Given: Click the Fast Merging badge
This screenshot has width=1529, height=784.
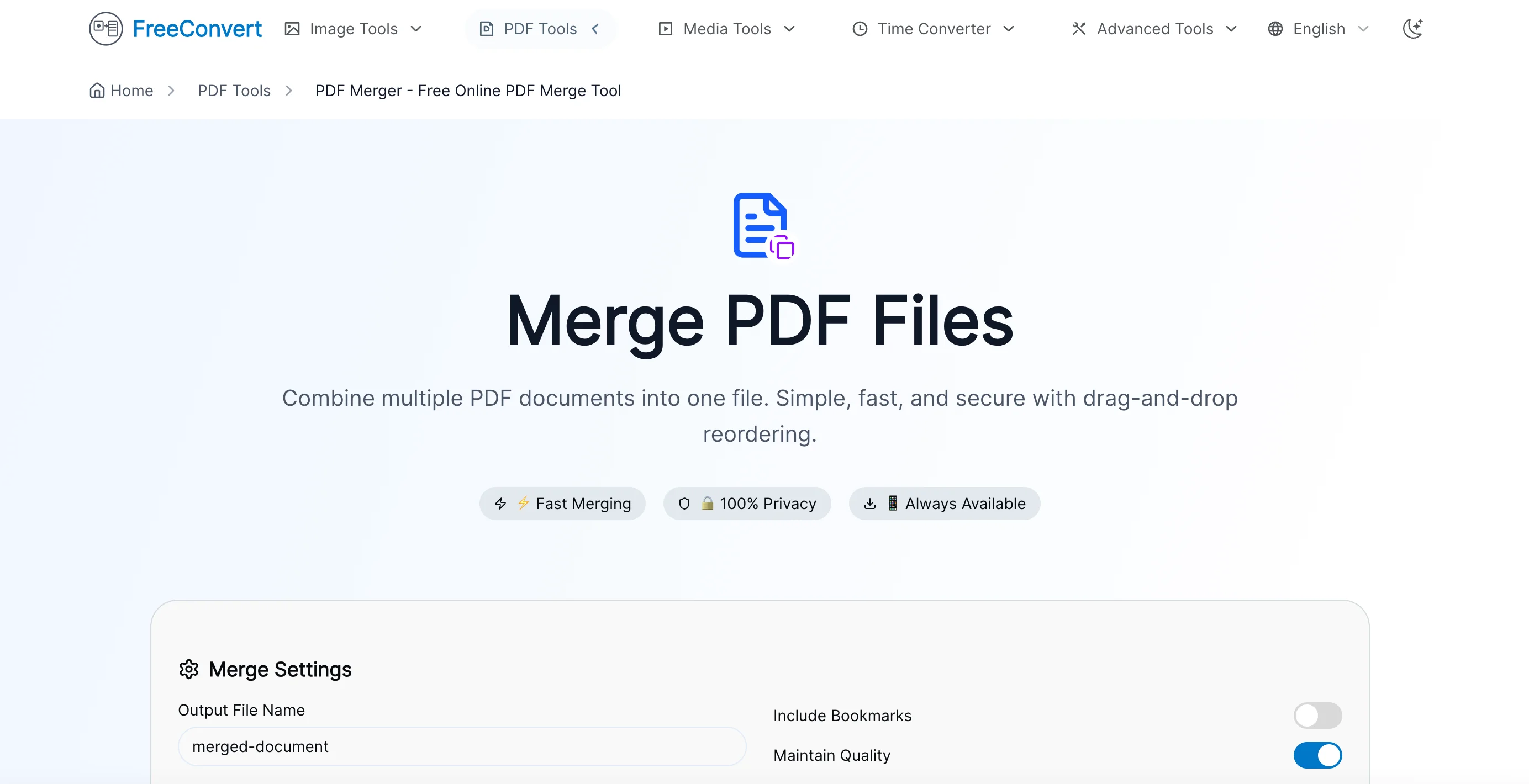Looking at the screenshot, I should pos(562,503).
